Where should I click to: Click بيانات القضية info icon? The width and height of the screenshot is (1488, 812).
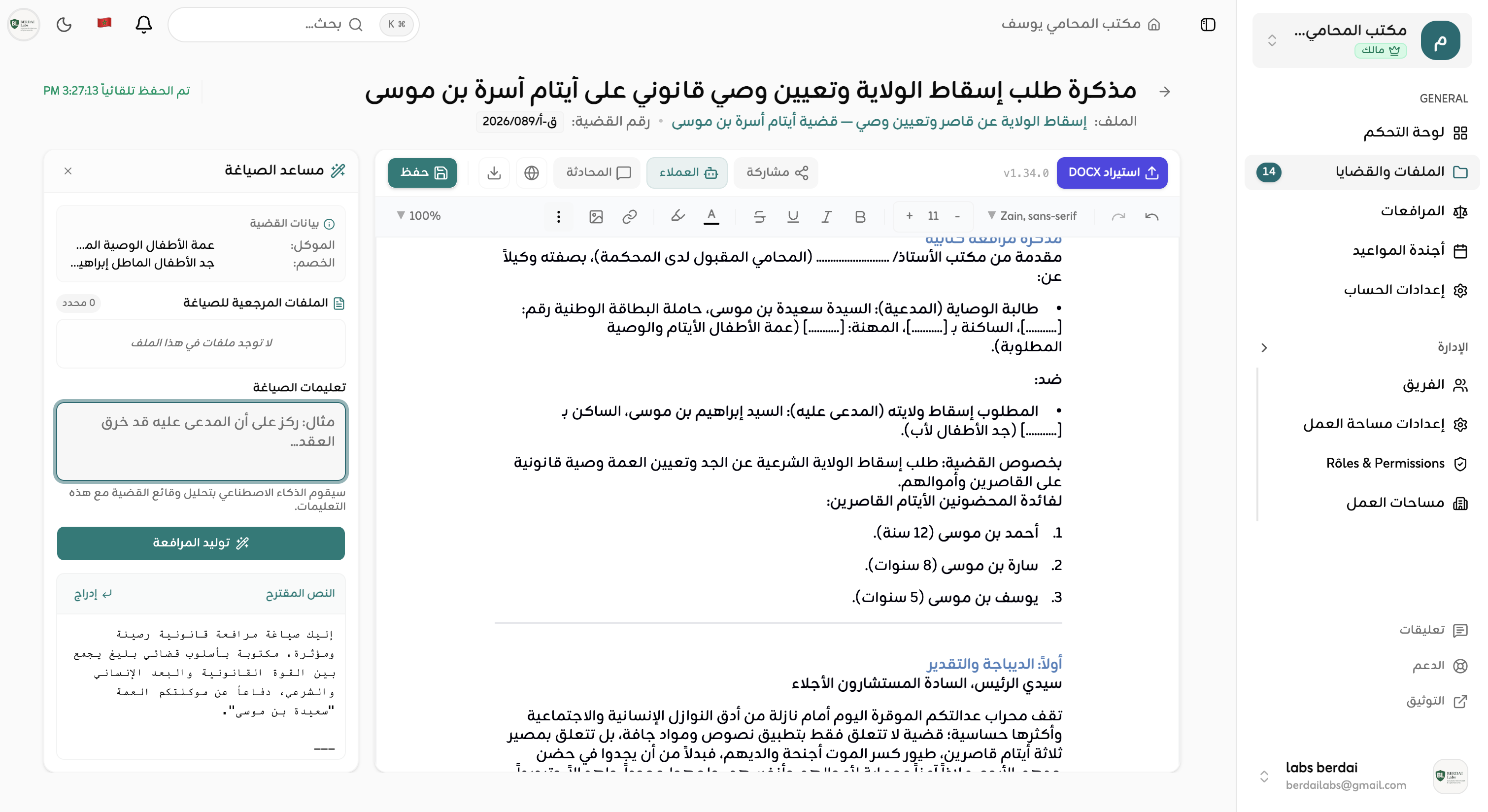click(x=329, y=224)
